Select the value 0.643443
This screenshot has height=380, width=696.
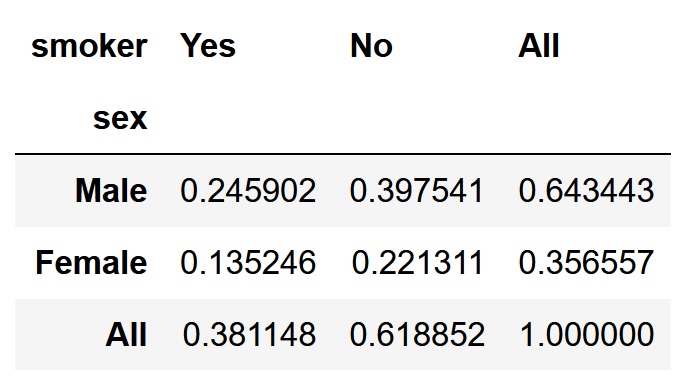click(586, 191)
